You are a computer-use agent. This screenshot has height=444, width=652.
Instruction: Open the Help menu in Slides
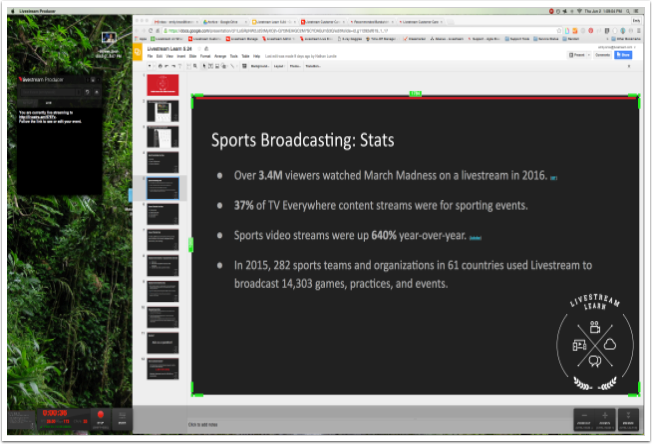click(x=257, y=56)
